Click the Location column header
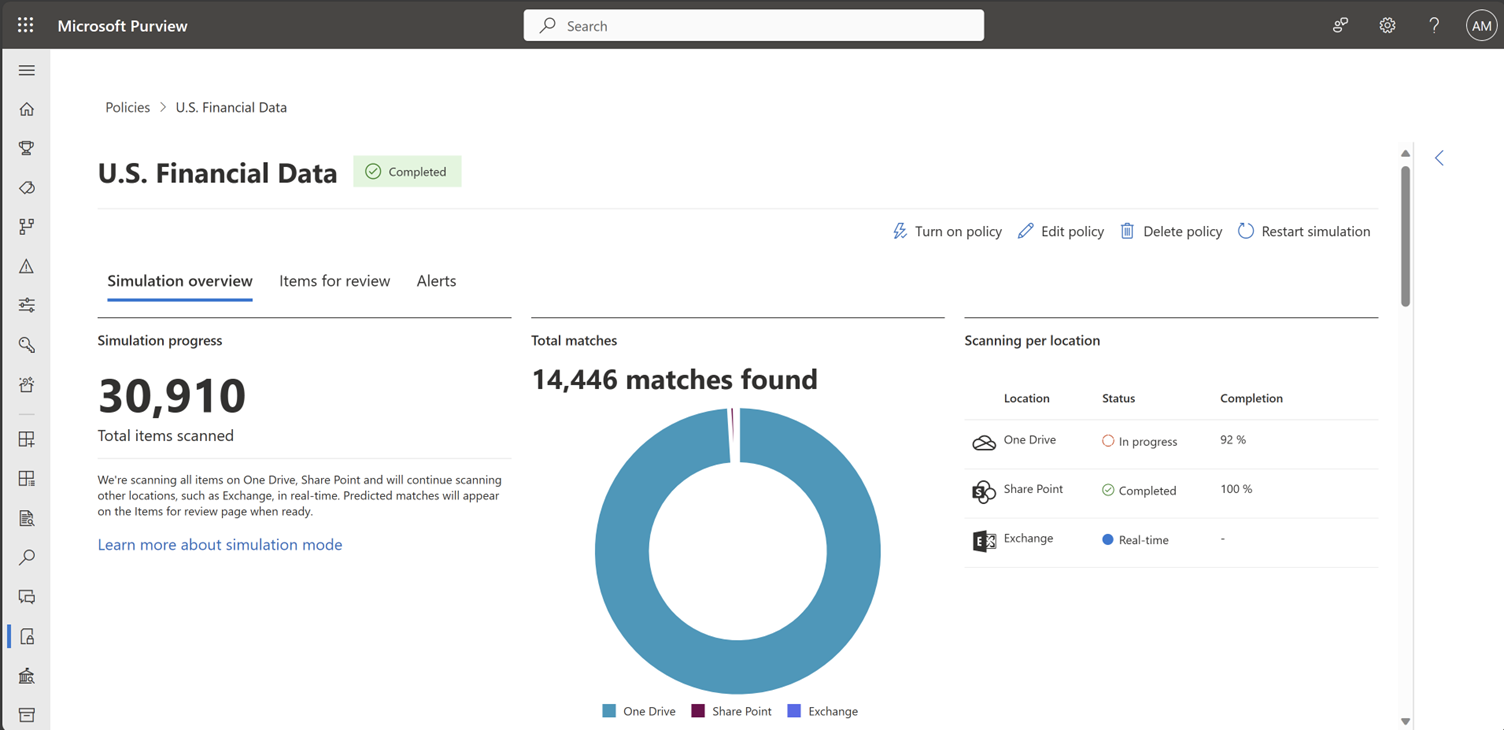This screenshot has height=730, width=1504. coord(1027,398)
